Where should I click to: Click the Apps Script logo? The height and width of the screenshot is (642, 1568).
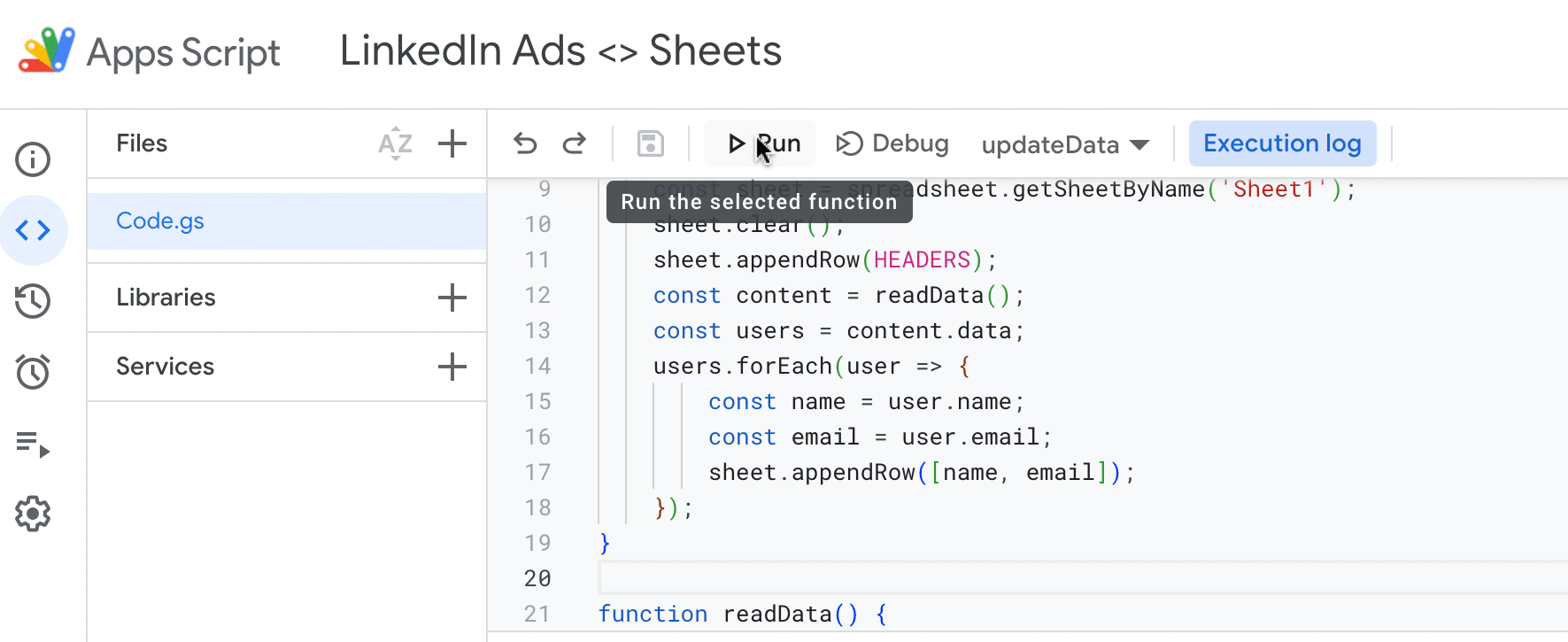pyautogui.click(x=47, y=50)
